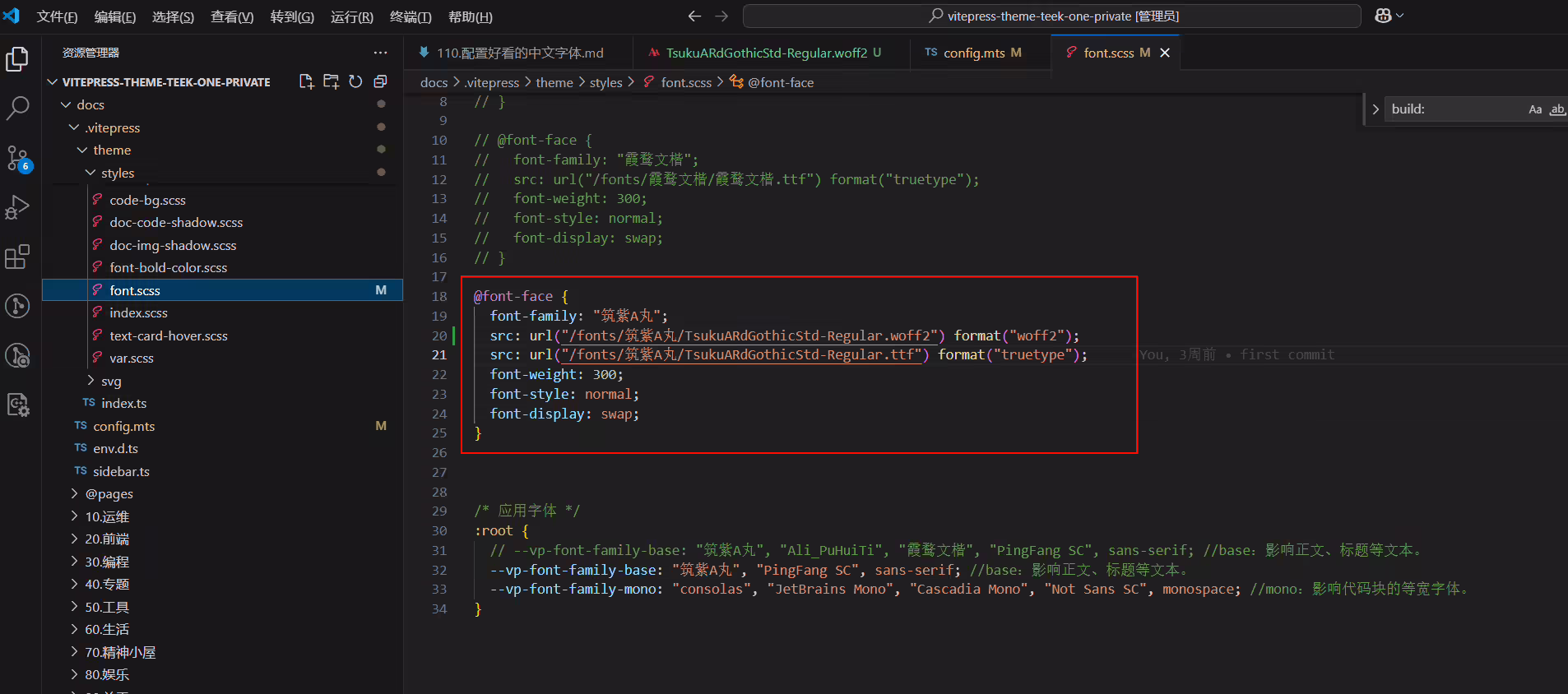Click the styles breadcrumb segment
The height and width of the screenshot is (694, 1568).
(x=606, y=82)
